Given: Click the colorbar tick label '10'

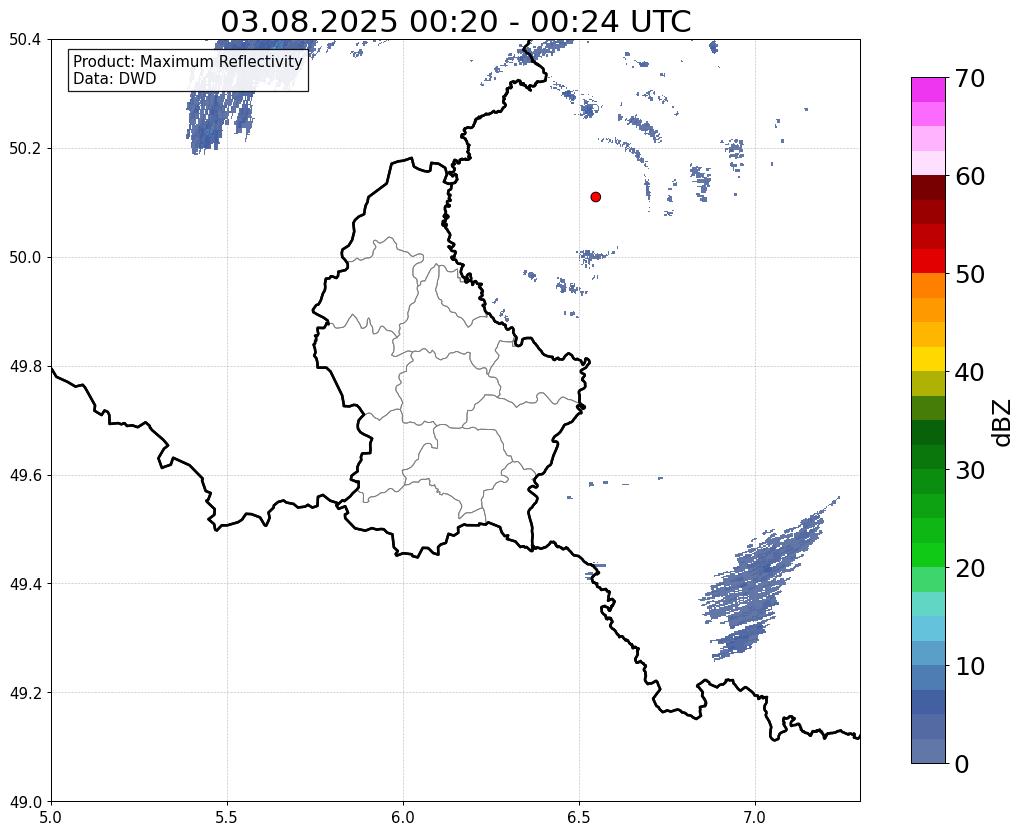Looking at the screenshot, I should coord(970,666).
